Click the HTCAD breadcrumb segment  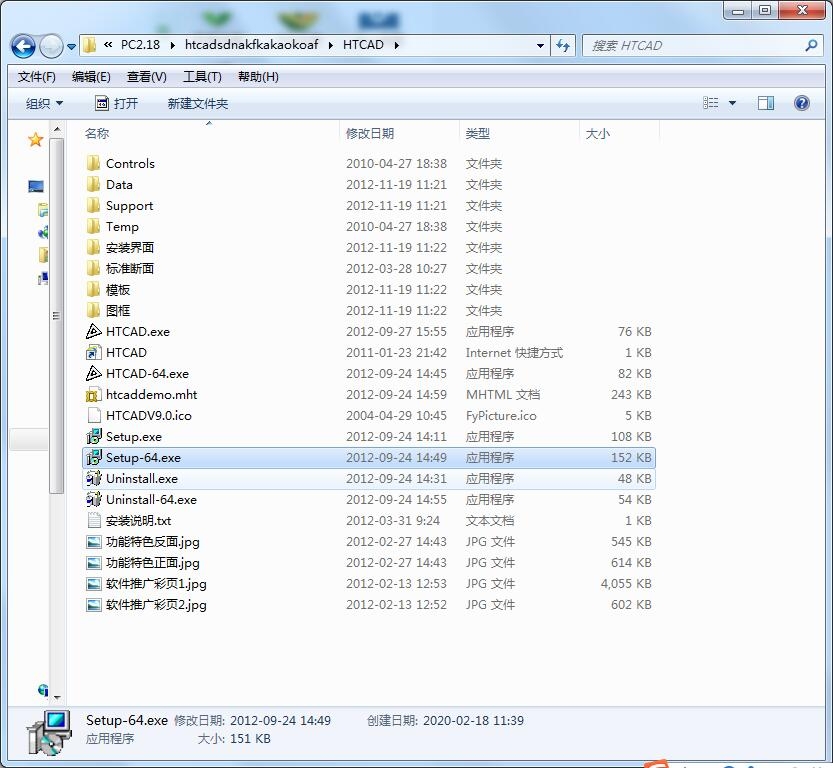tap(363, 45)
